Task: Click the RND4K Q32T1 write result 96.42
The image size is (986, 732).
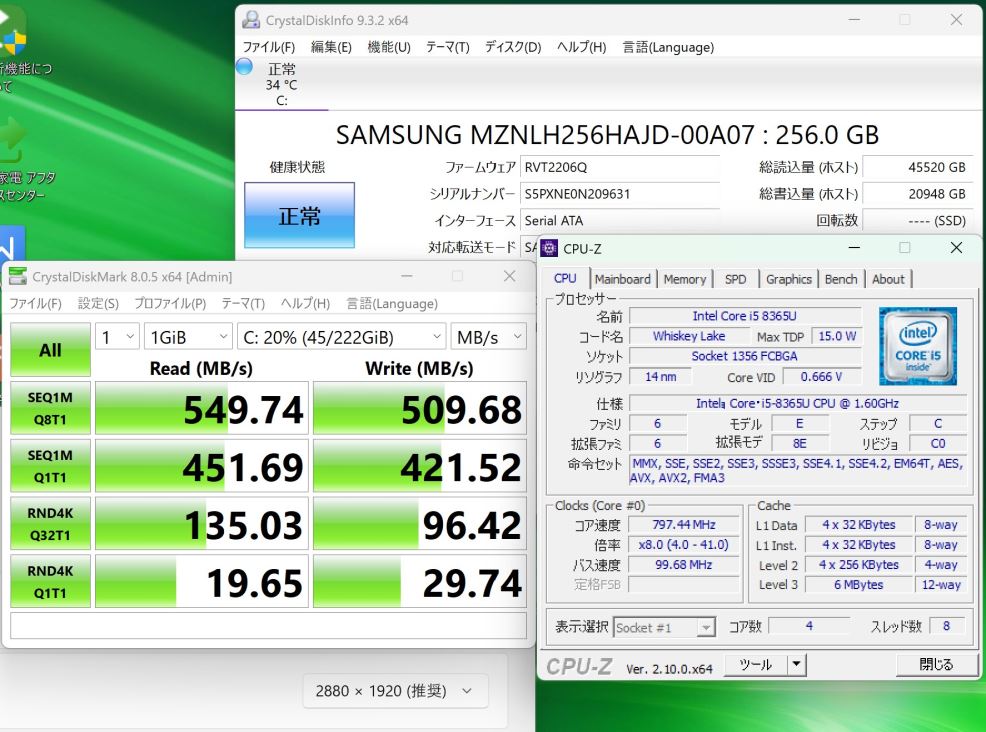Action: 420,524
